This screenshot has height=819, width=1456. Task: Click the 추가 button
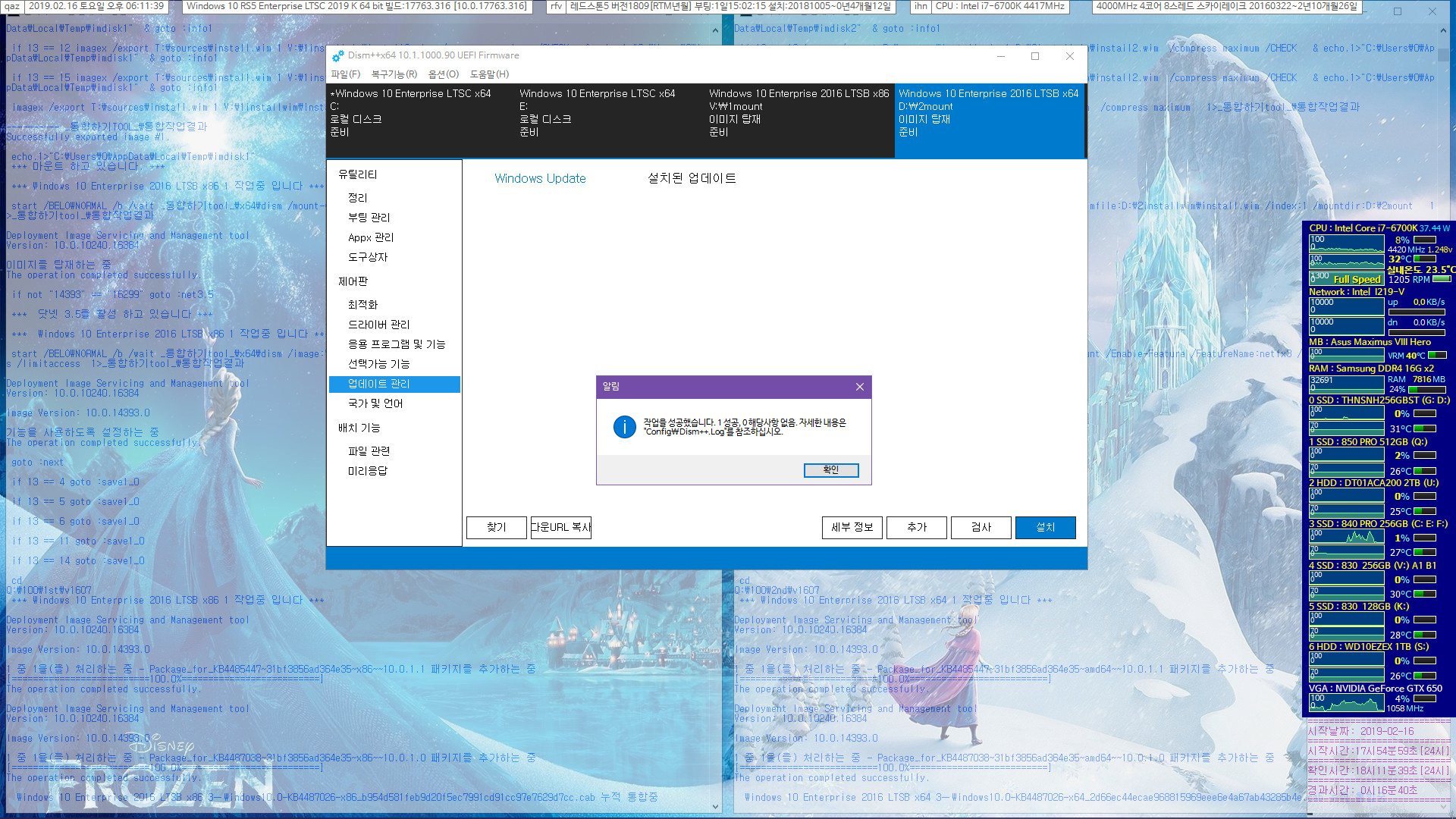(917, 527)
